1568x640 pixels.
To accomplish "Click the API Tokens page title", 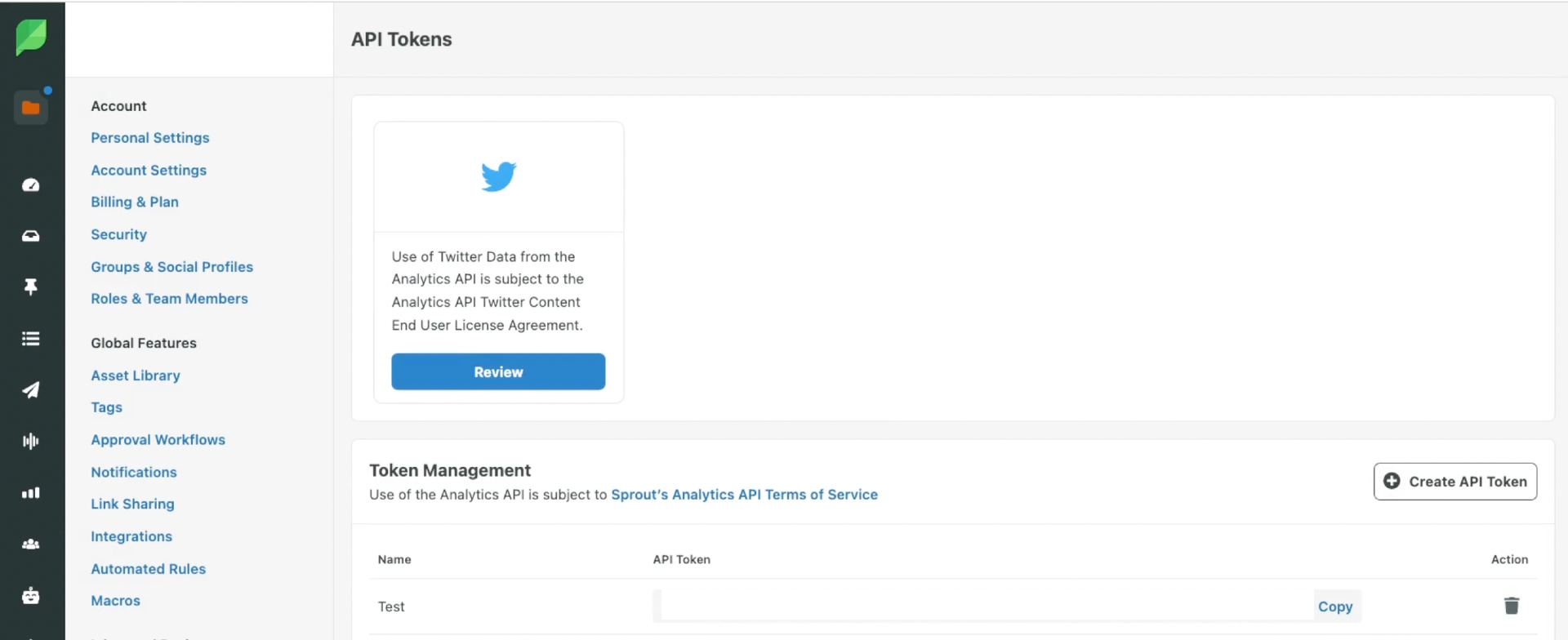I will (x=402, y=39).
